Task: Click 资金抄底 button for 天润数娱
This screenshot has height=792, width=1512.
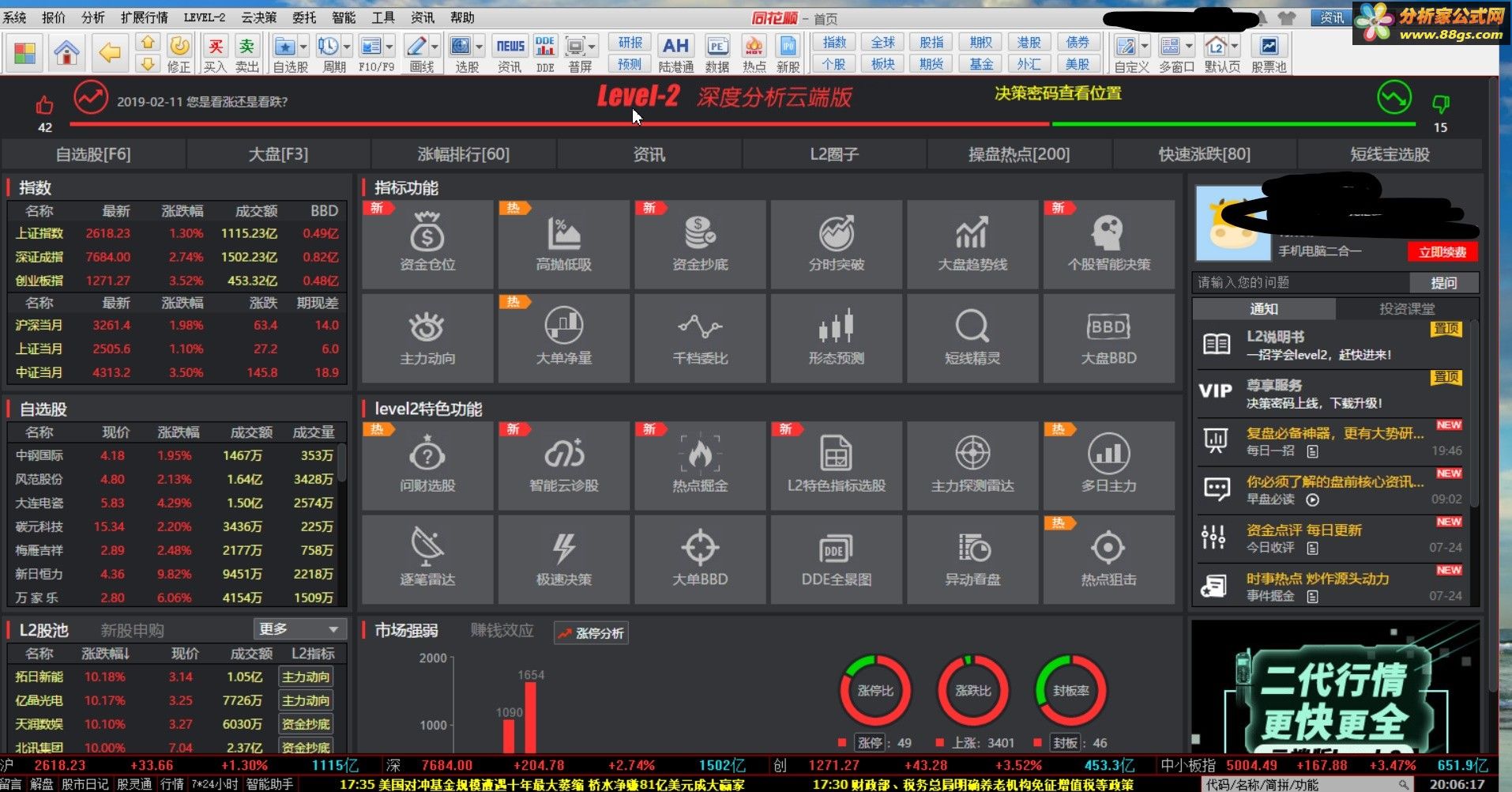Action: 306,724
